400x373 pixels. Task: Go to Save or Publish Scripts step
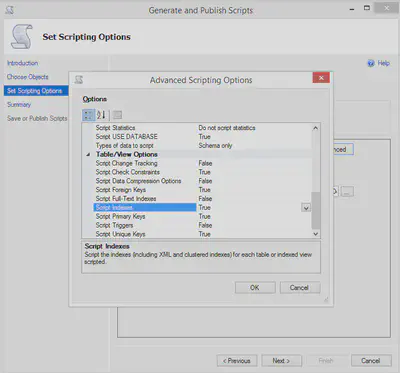pyautogui.click(x=37, y=118)
